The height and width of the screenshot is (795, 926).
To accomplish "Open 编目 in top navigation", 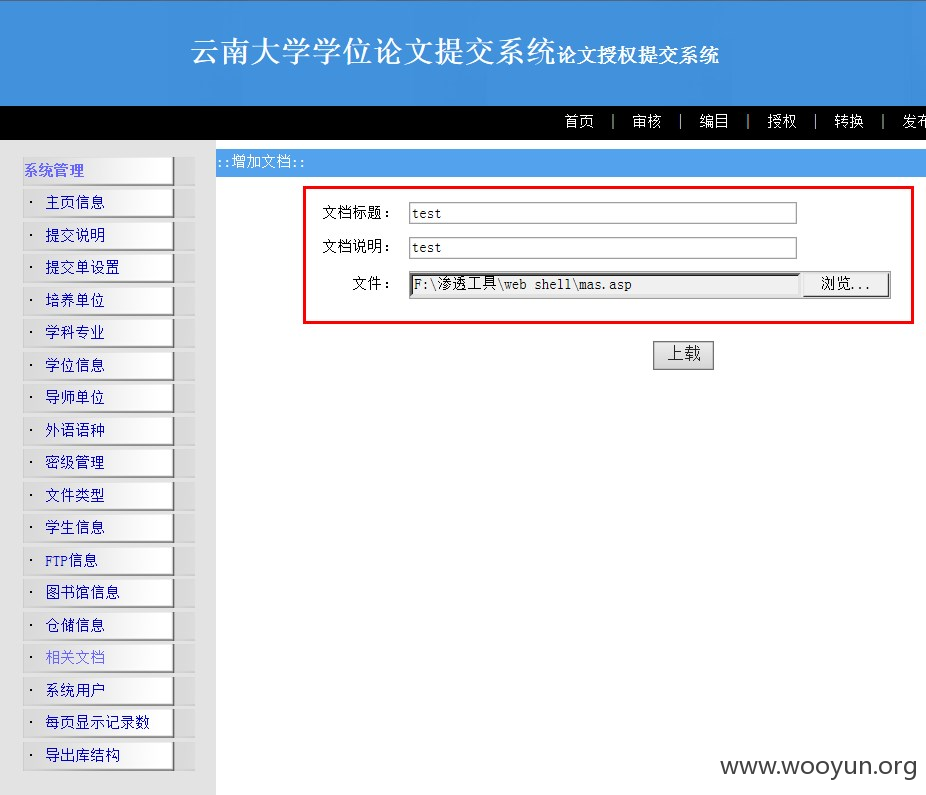I will click(x=714, y=121).
